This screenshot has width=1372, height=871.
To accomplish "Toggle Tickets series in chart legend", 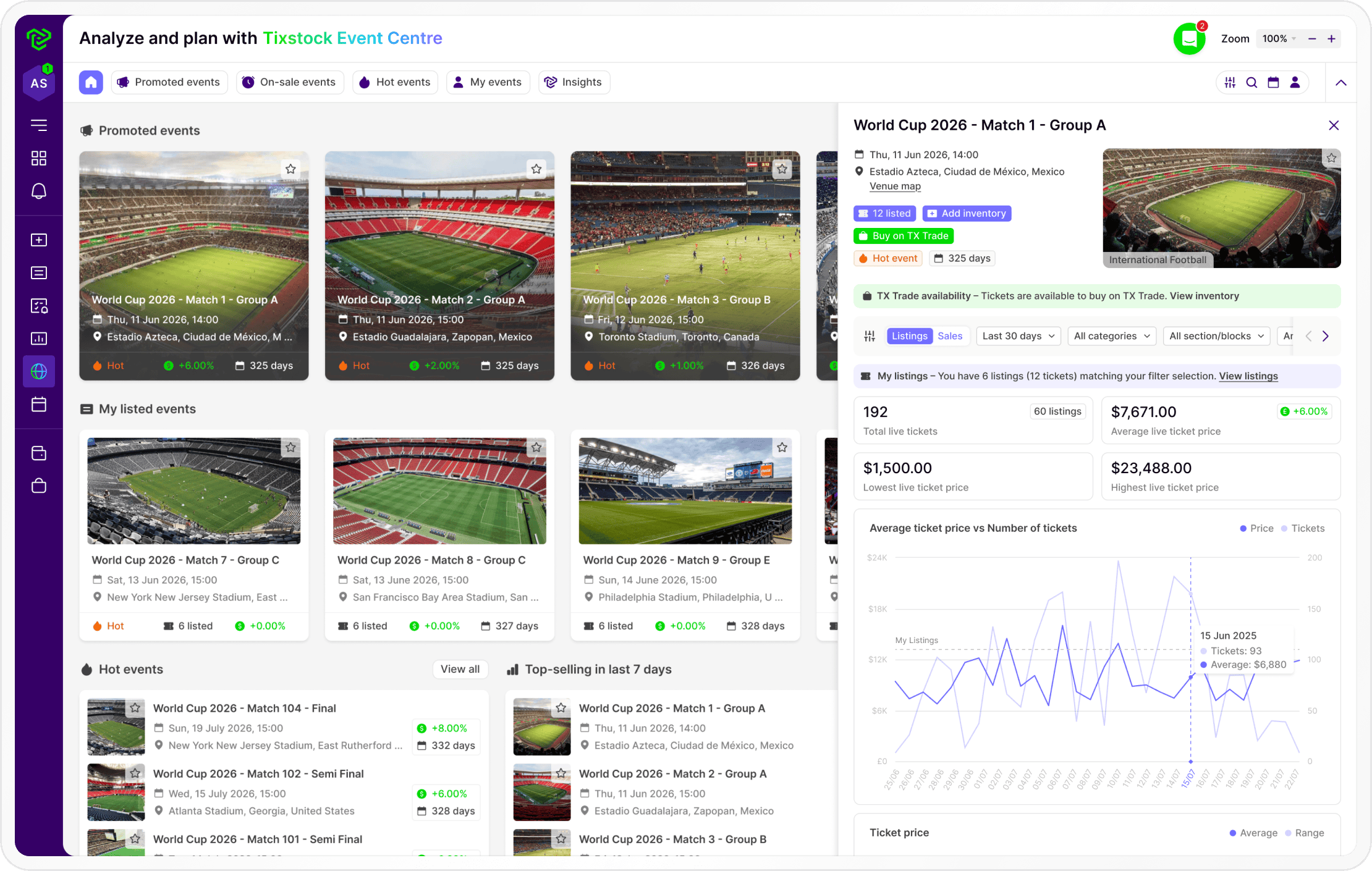I will [x=1302, y=528].
